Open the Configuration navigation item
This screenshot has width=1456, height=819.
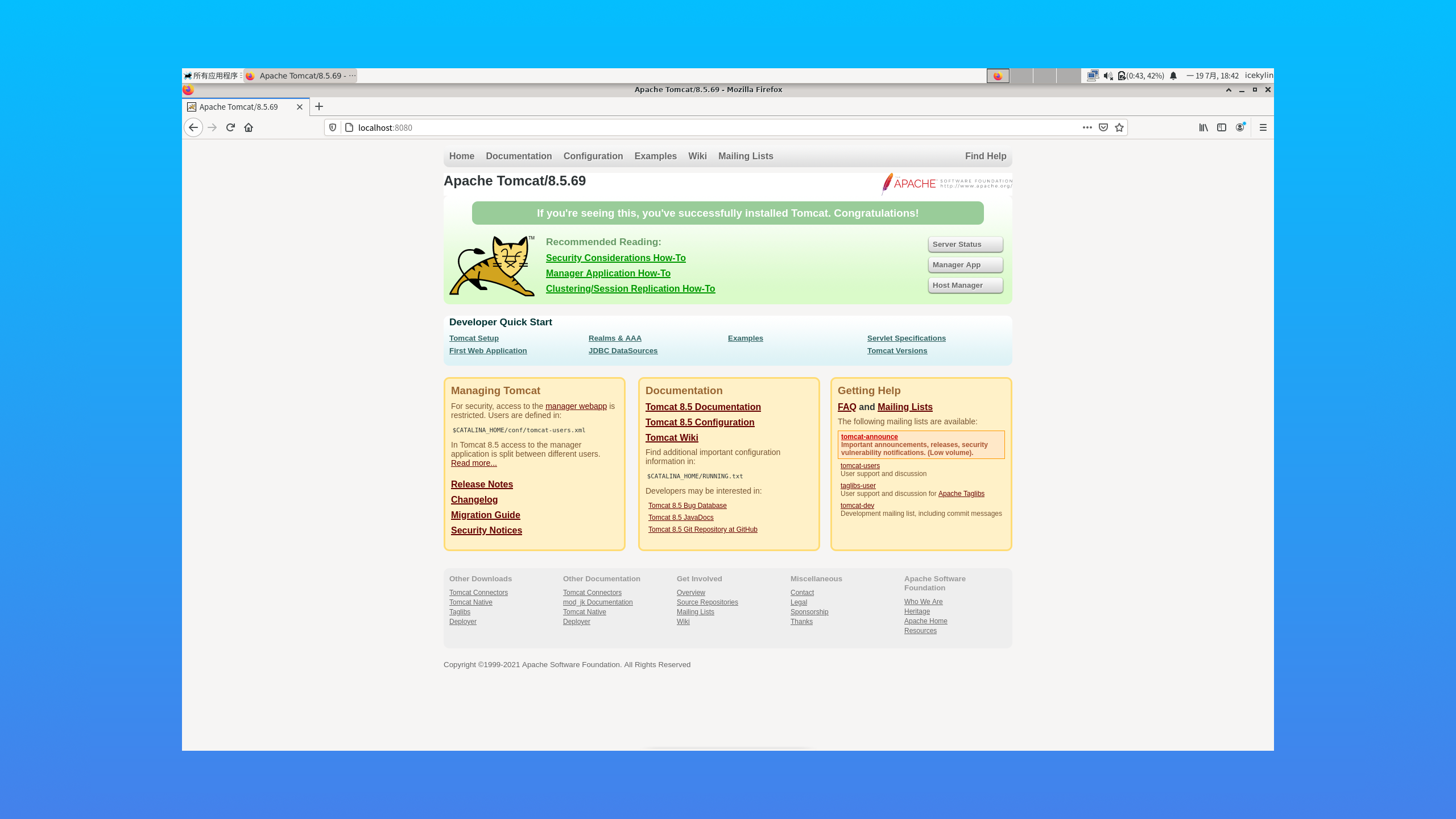[593, 156]
